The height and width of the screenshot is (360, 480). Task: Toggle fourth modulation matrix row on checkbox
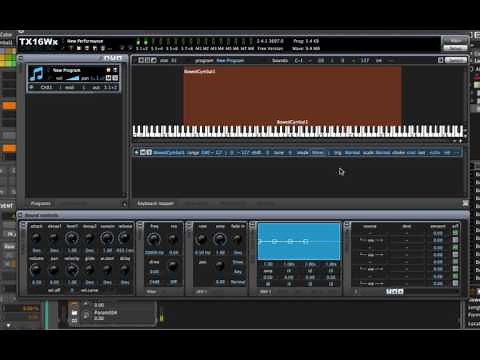point(455,255)
